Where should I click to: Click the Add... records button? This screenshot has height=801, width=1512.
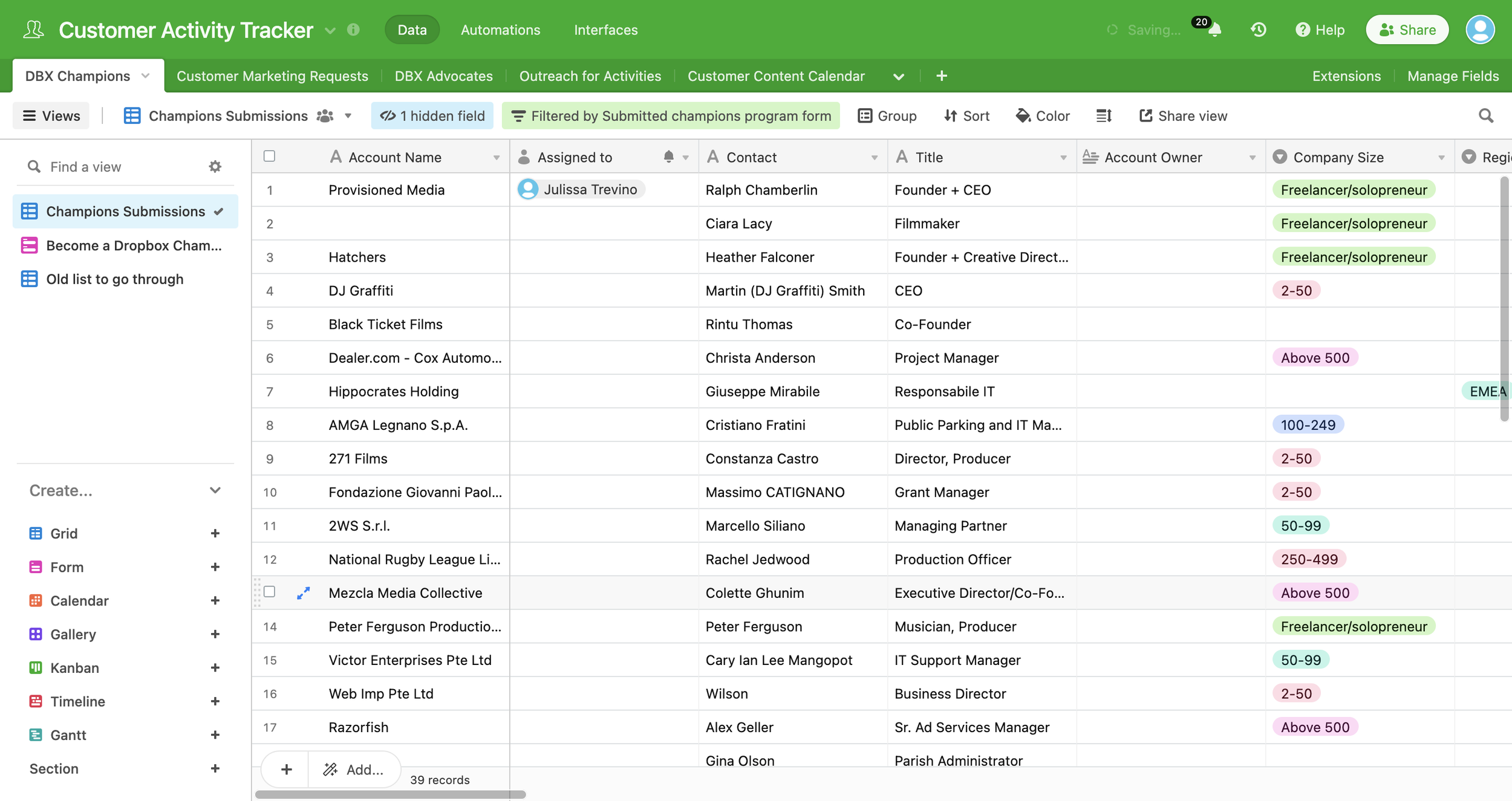point(354,770)
